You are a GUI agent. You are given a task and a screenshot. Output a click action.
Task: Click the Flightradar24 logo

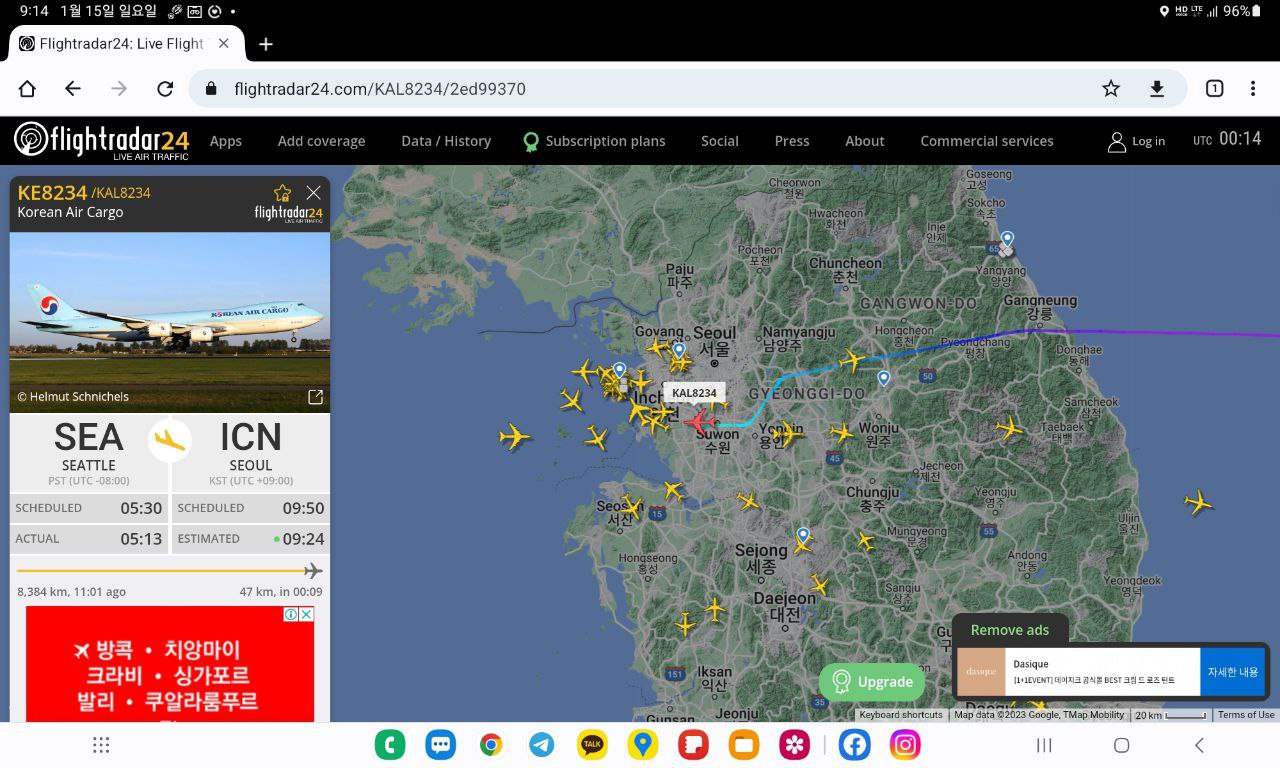(x=101, y=141)
